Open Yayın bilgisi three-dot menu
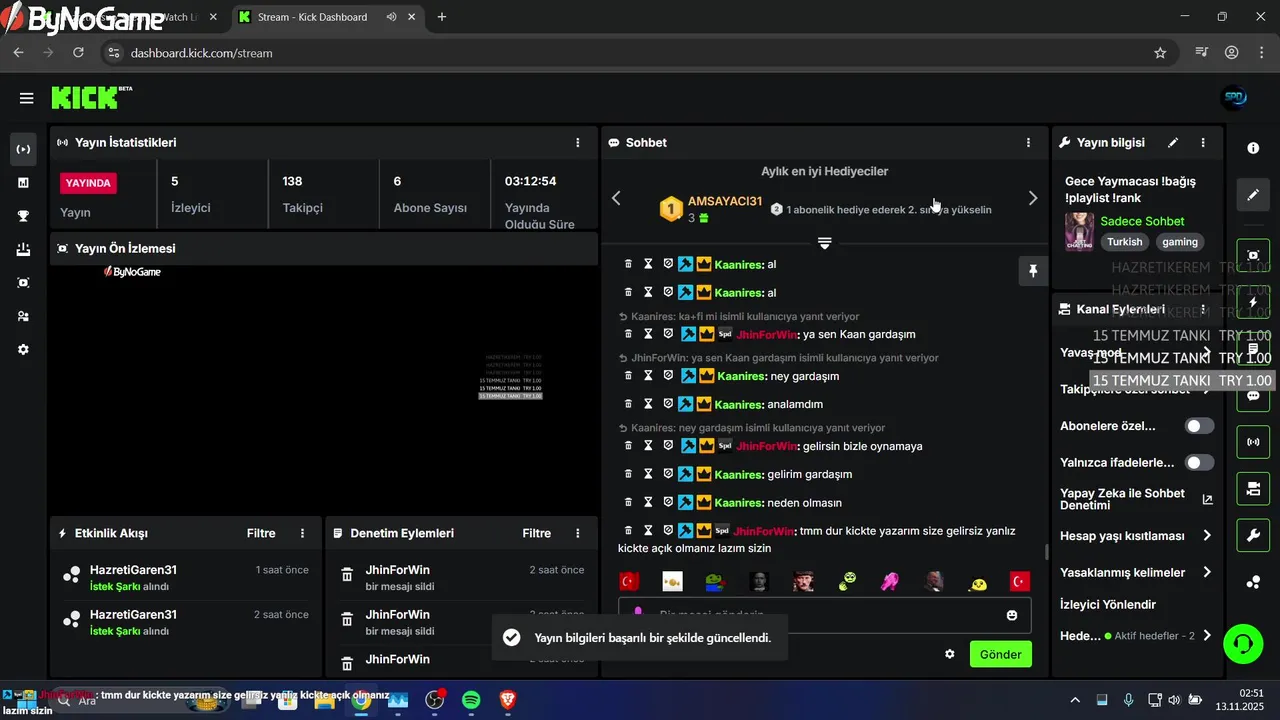 click(1203, 143)
